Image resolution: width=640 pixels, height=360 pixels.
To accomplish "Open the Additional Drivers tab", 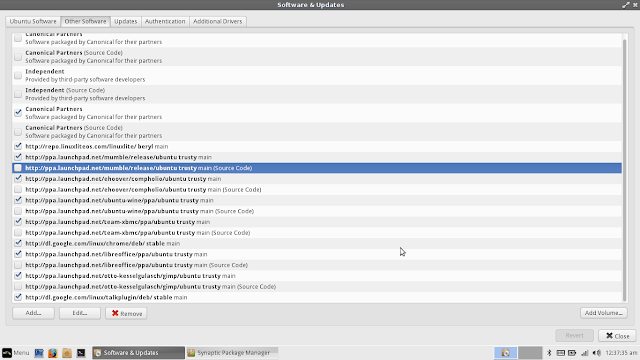I will coord(218,21).
